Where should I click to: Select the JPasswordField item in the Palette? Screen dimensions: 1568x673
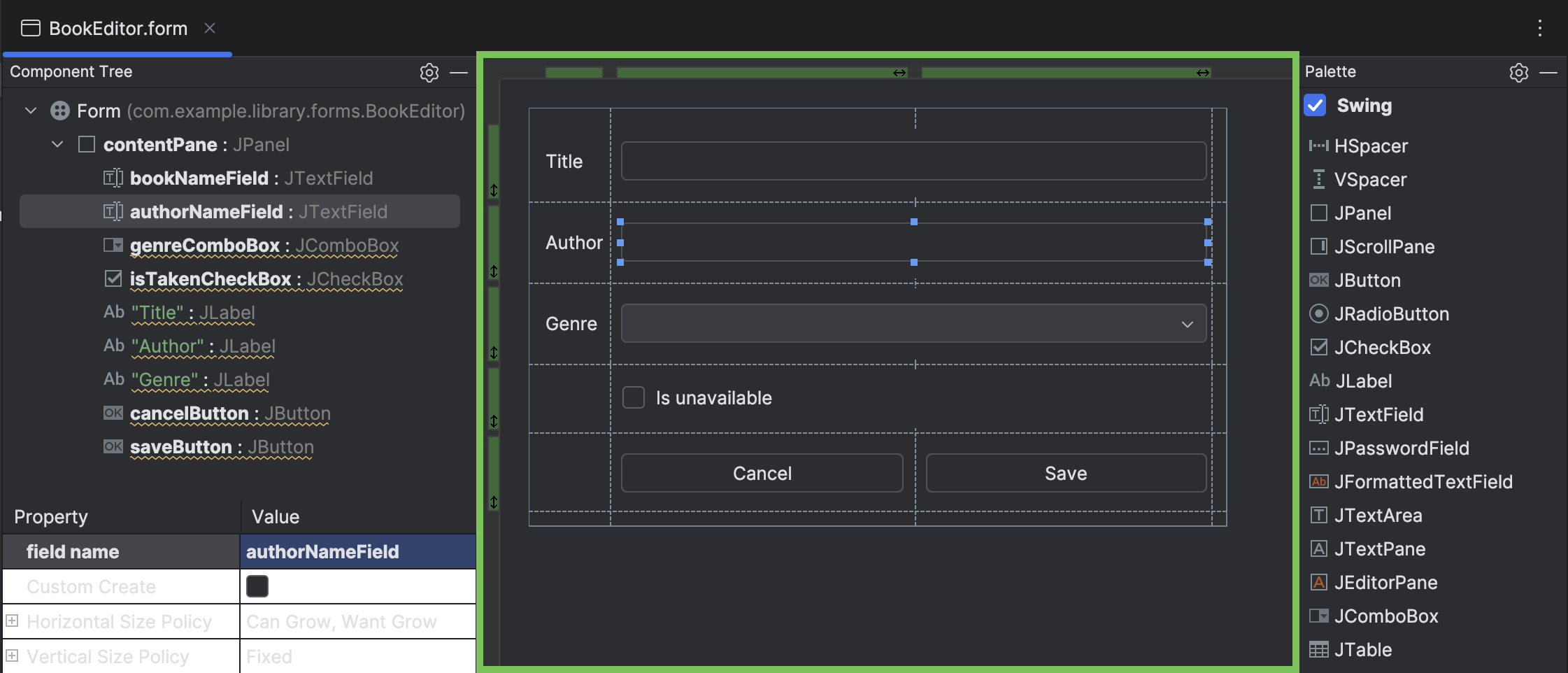click(1400, 448)
